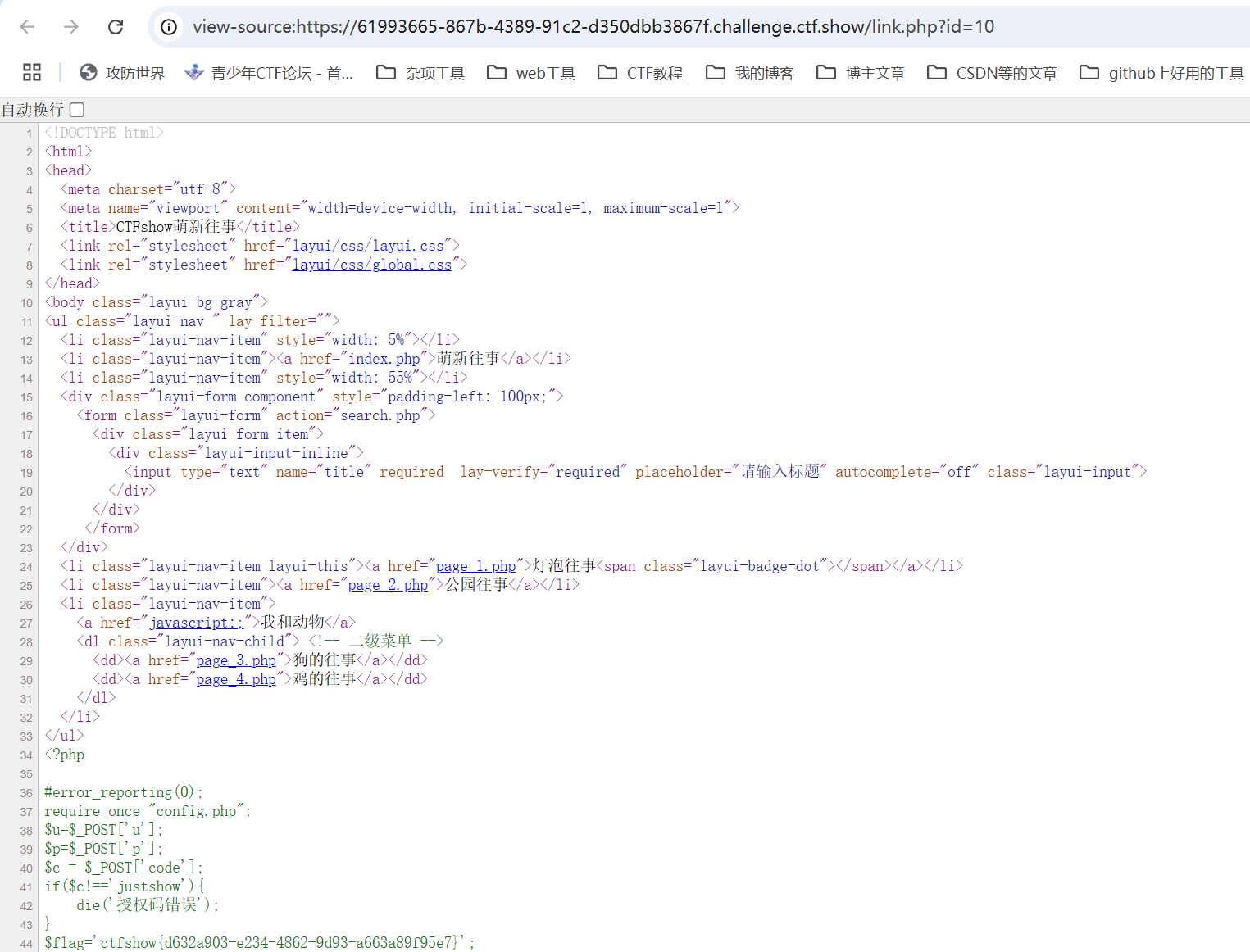Click the search.php form action text

(380, 415)
